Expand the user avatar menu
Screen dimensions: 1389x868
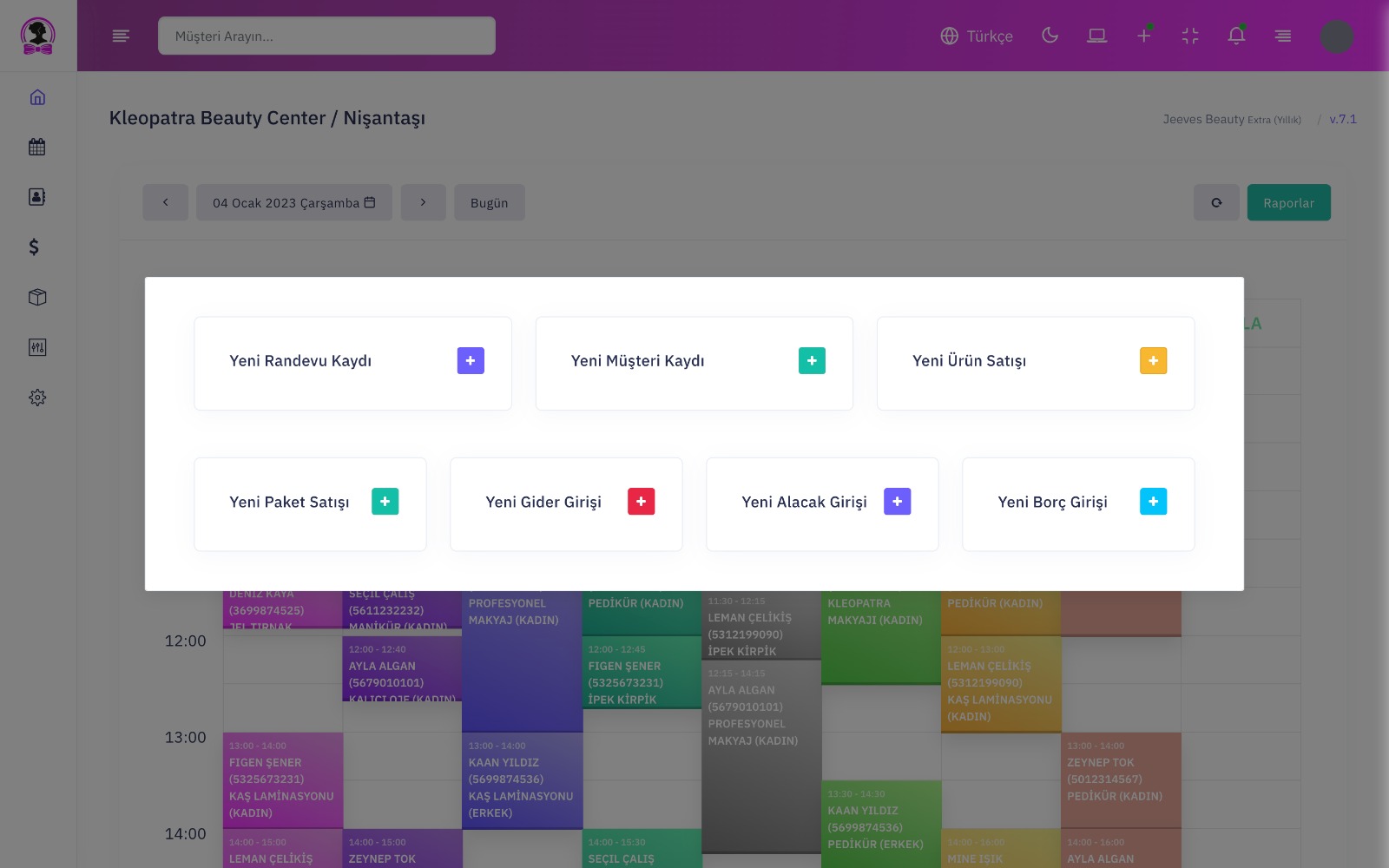click(x=1336, y=36)
